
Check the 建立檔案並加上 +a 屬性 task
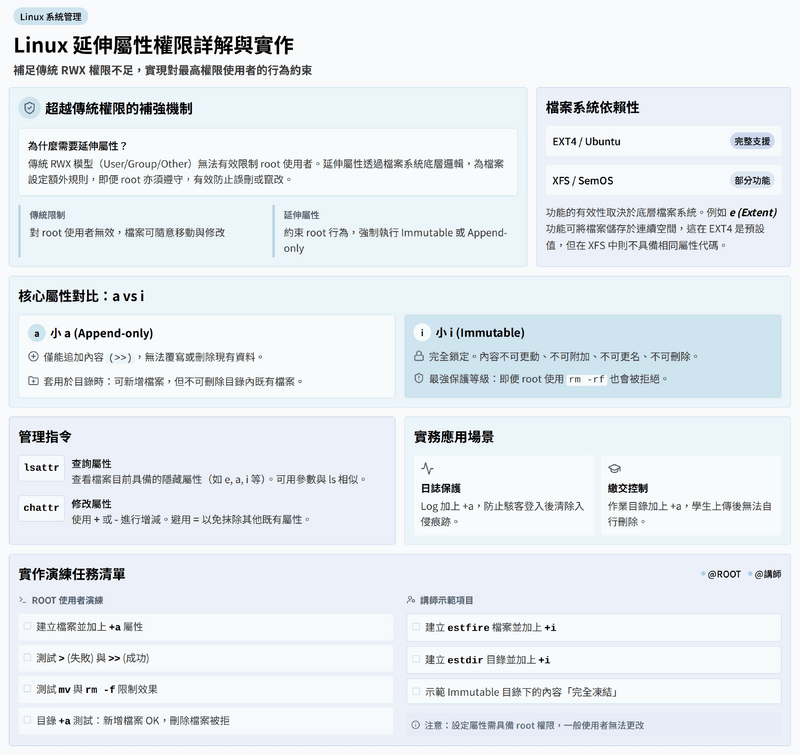coord(27,626)
